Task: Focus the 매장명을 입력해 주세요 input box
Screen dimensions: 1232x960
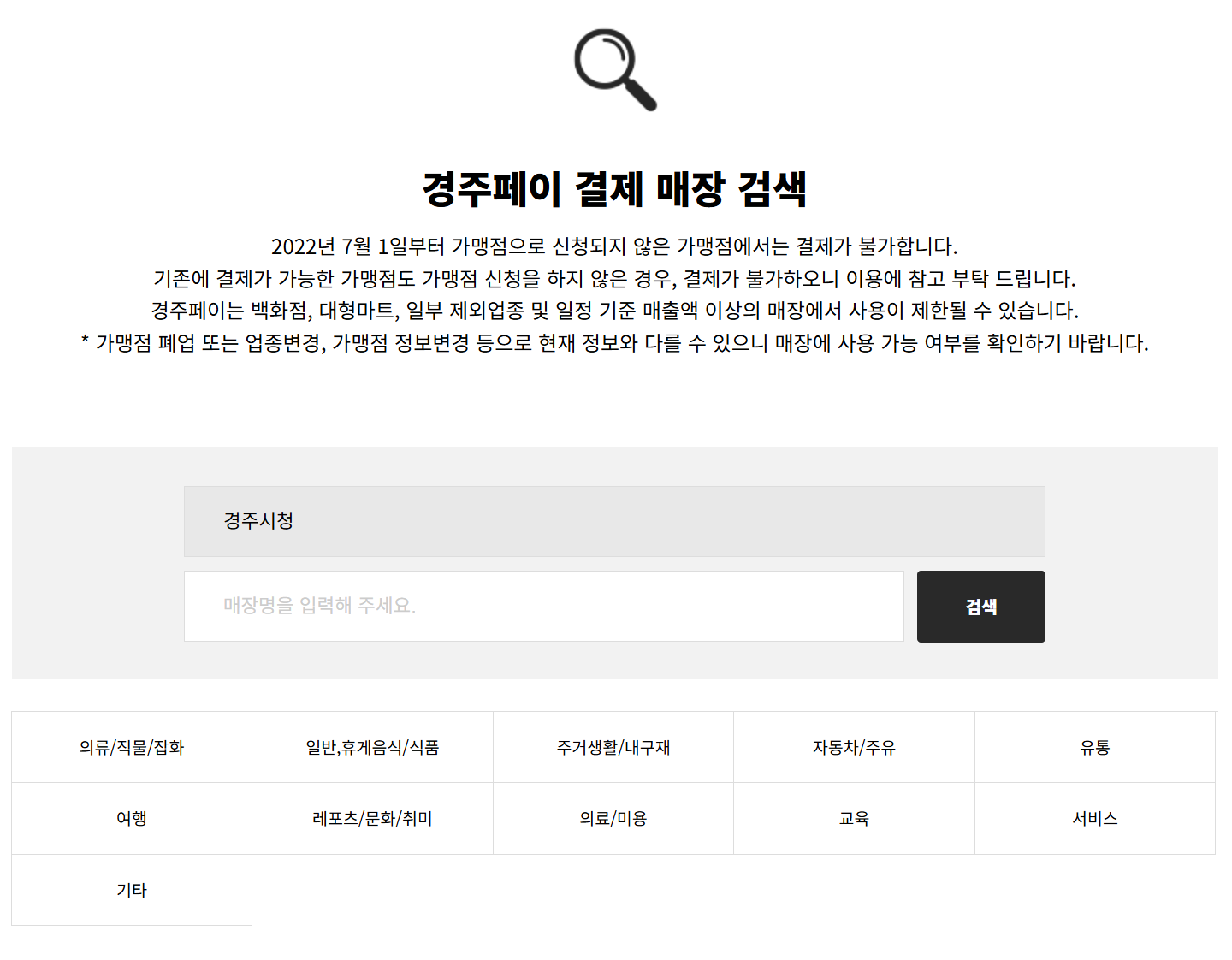Action: 543,606
